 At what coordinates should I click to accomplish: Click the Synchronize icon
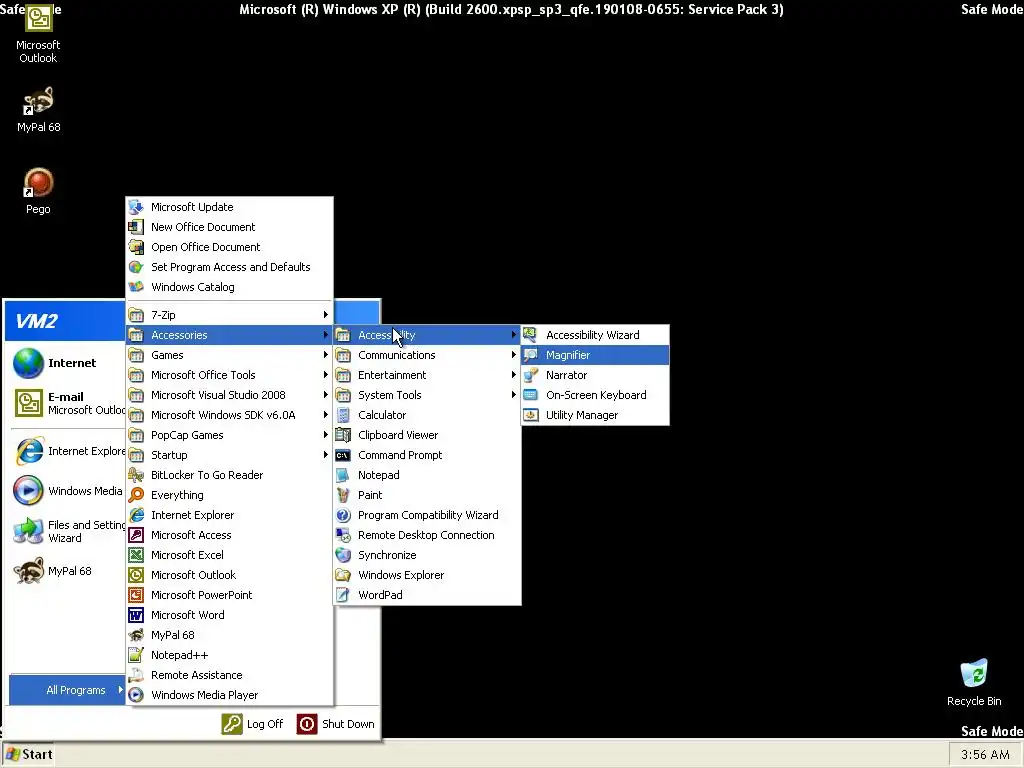click(x=343, y=555)
